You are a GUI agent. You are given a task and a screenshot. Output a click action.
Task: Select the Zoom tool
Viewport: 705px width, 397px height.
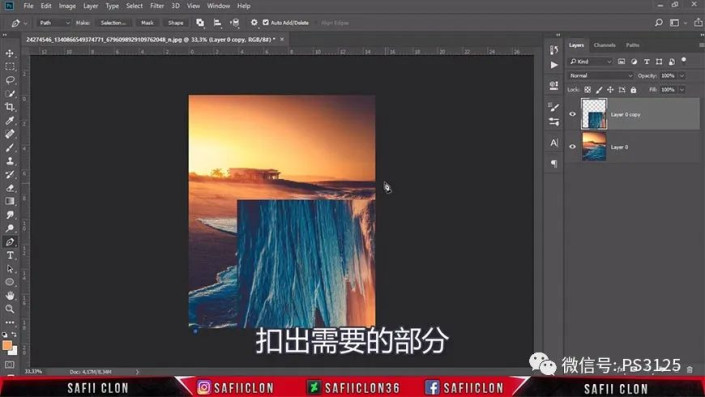point(9,309)
